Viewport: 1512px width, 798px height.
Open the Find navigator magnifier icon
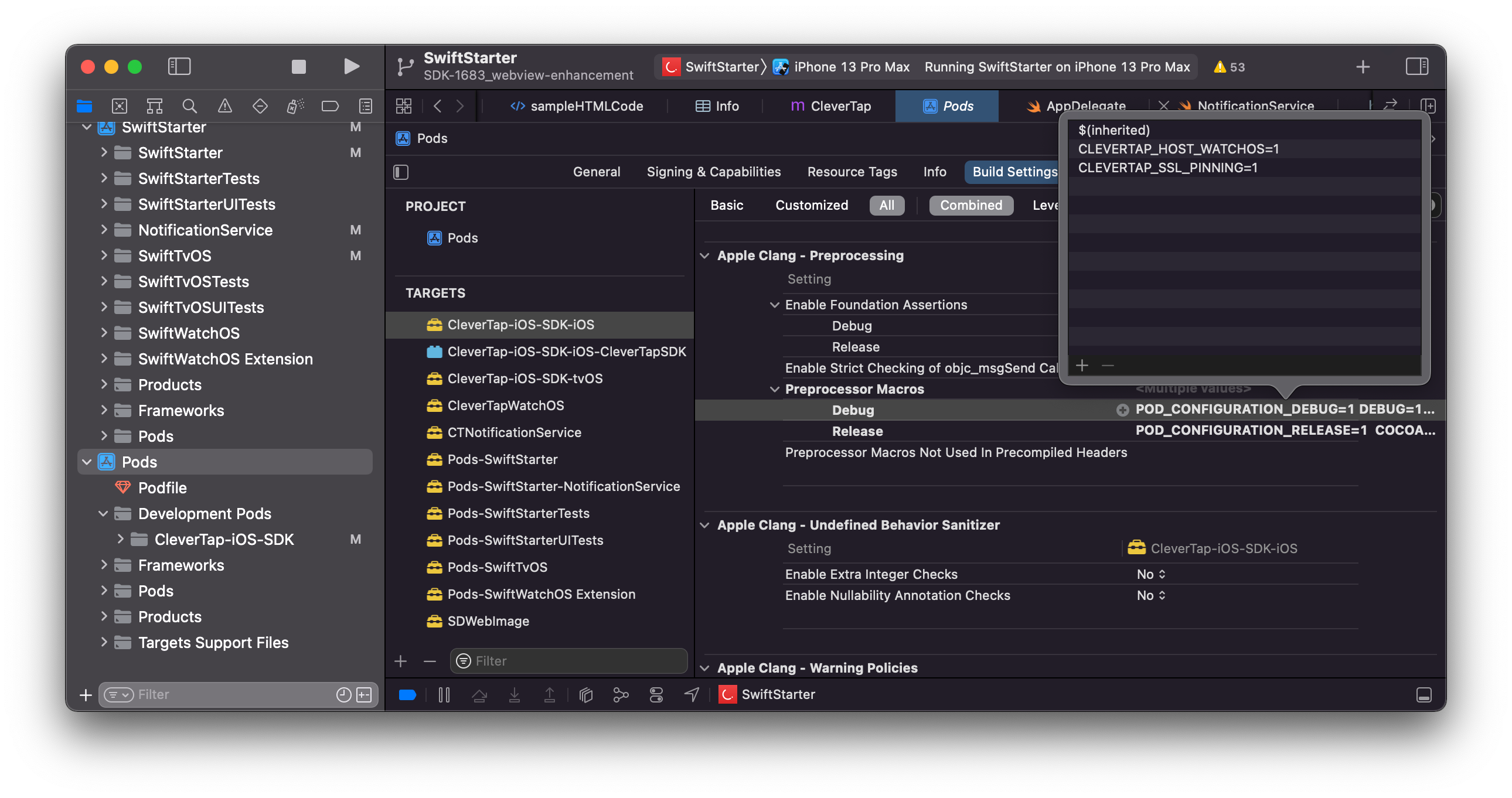tap(189, 105)
